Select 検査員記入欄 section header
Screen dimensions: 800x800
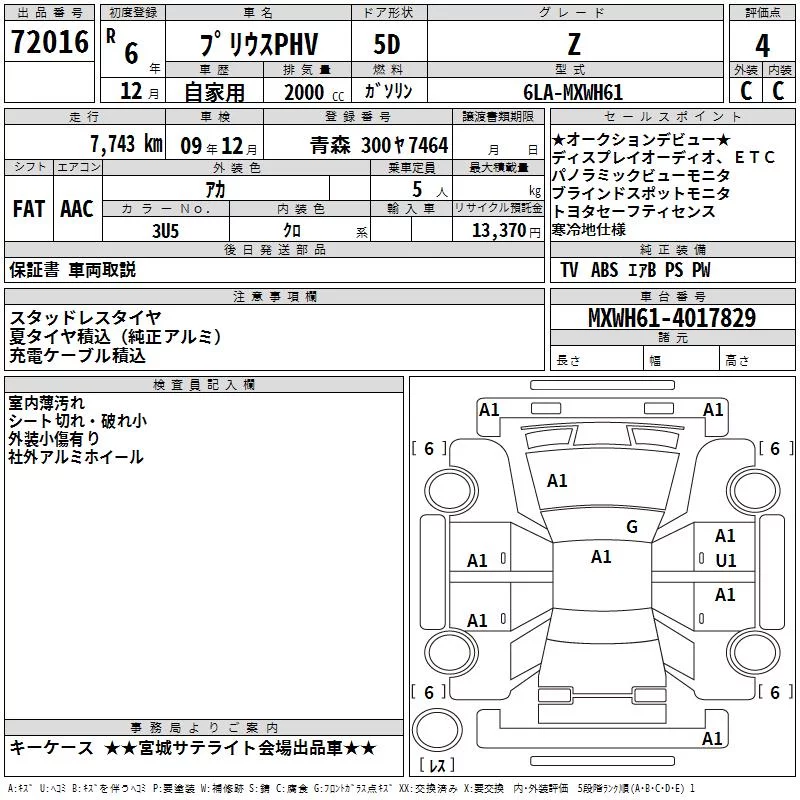(x=204, y=385)
